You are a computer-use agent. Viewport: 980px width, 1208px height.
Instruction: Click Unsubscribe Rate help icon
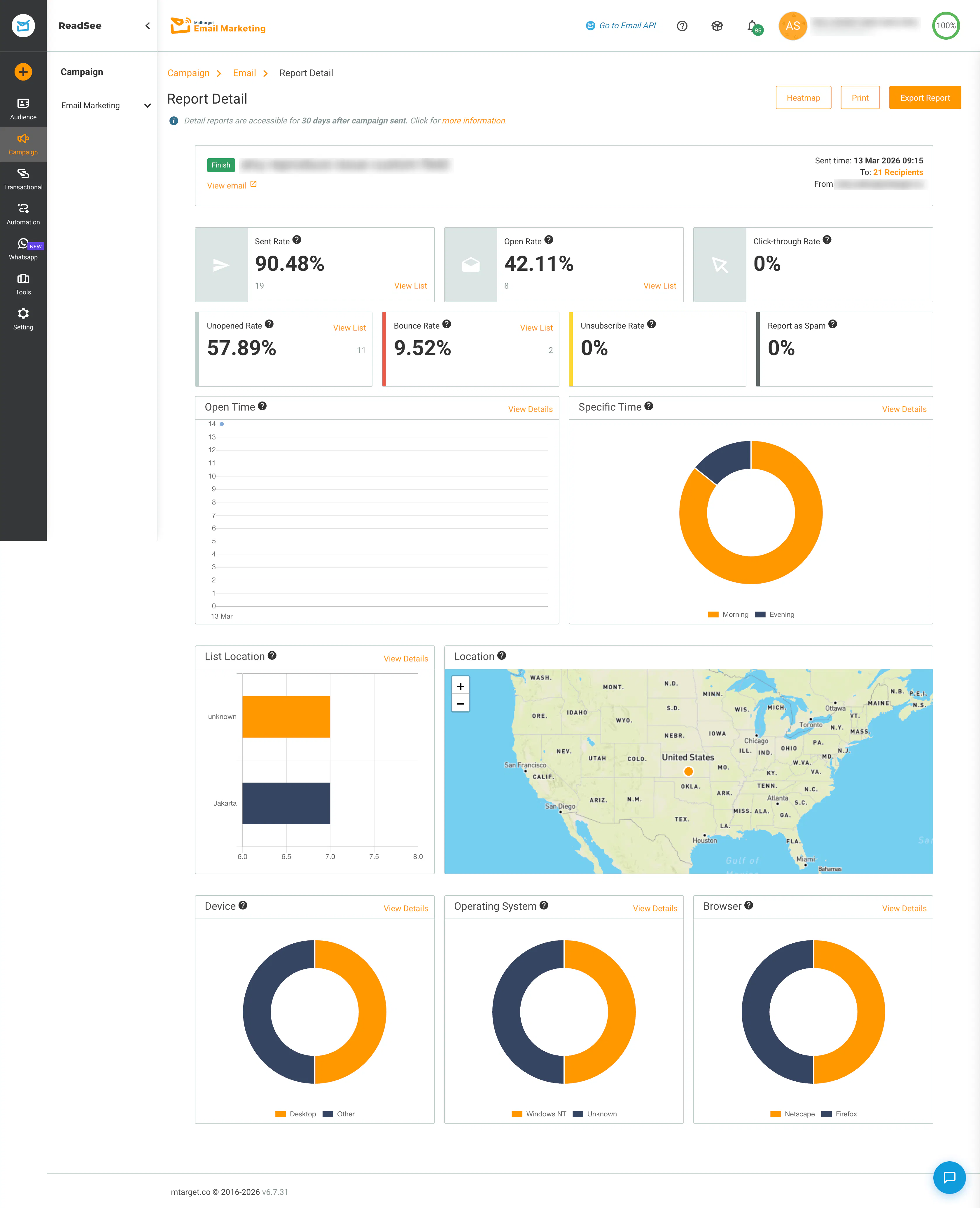point(652,324)
